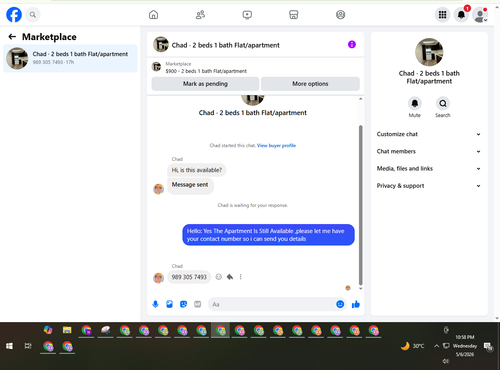Open the Windows Start button
Viewport: 500px width, 370px height.
point(9,346)
